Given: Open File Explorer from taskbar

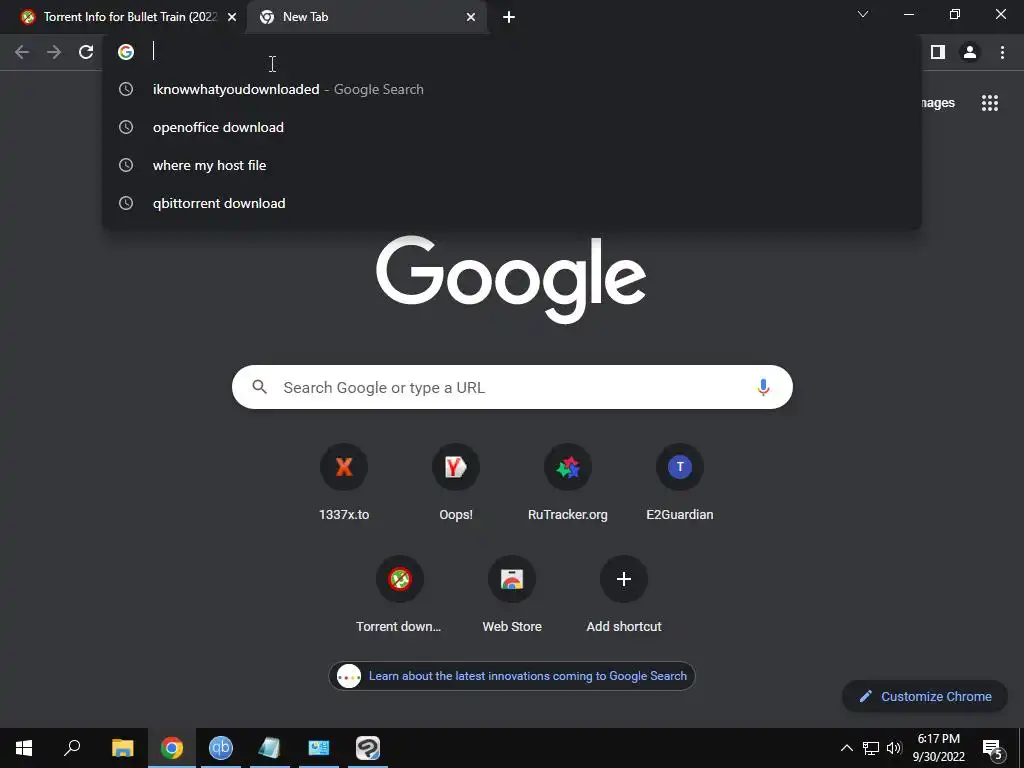Looking at the screenshot, I should click(122, 748).
